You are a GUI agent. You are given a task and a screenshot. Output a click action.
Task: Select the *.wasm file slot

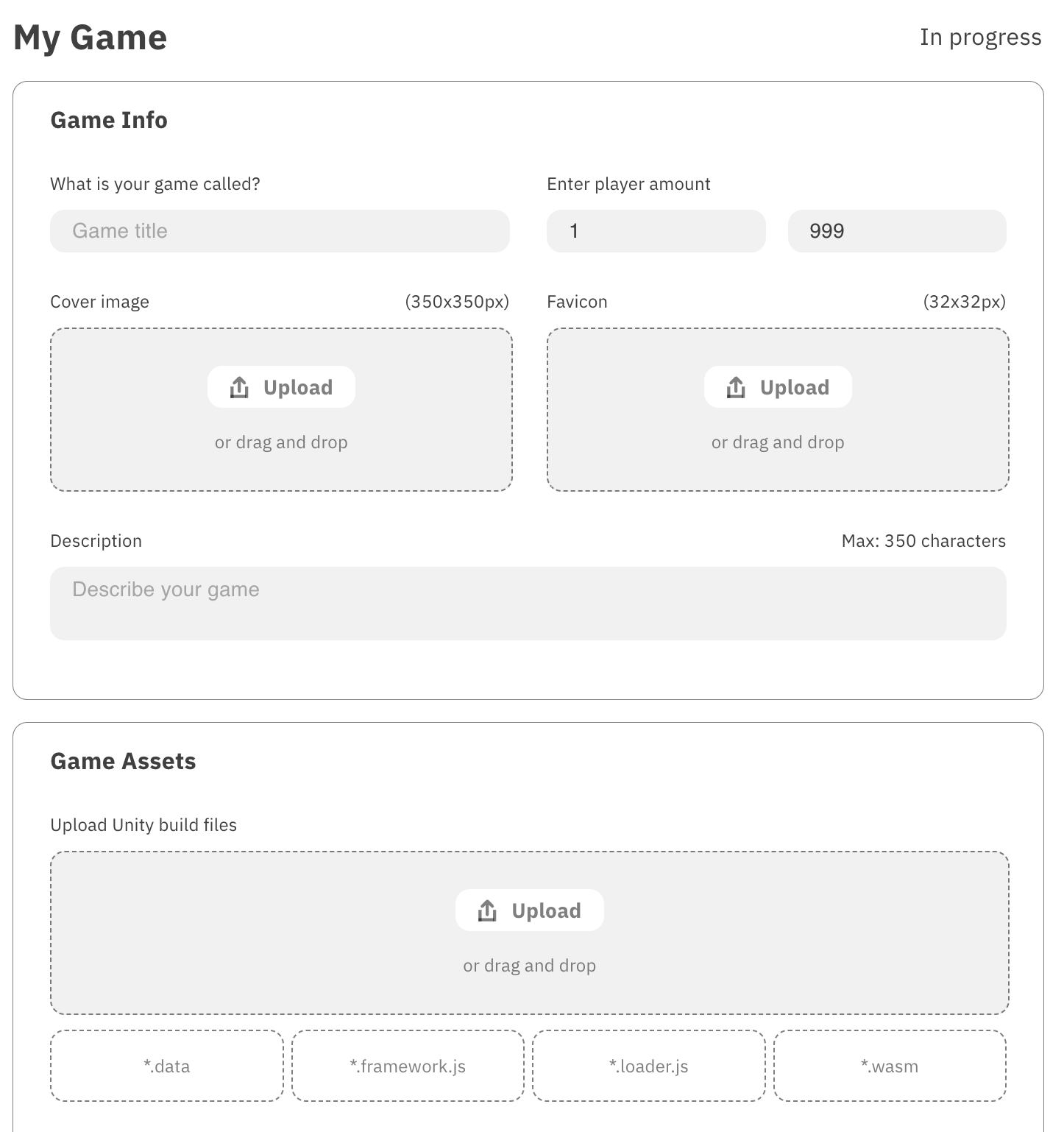pyautogui.click(x=890, y=1065)
